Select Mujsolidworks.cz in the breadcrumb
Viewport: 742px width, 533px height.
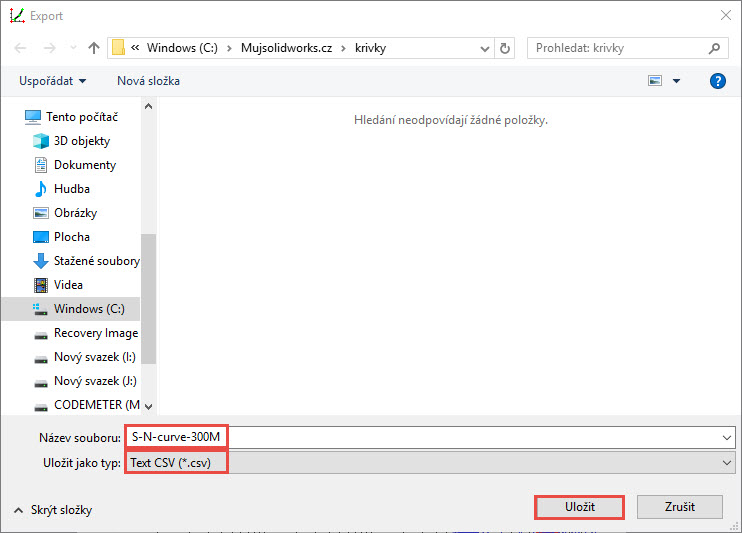click(x=286, y=48)
